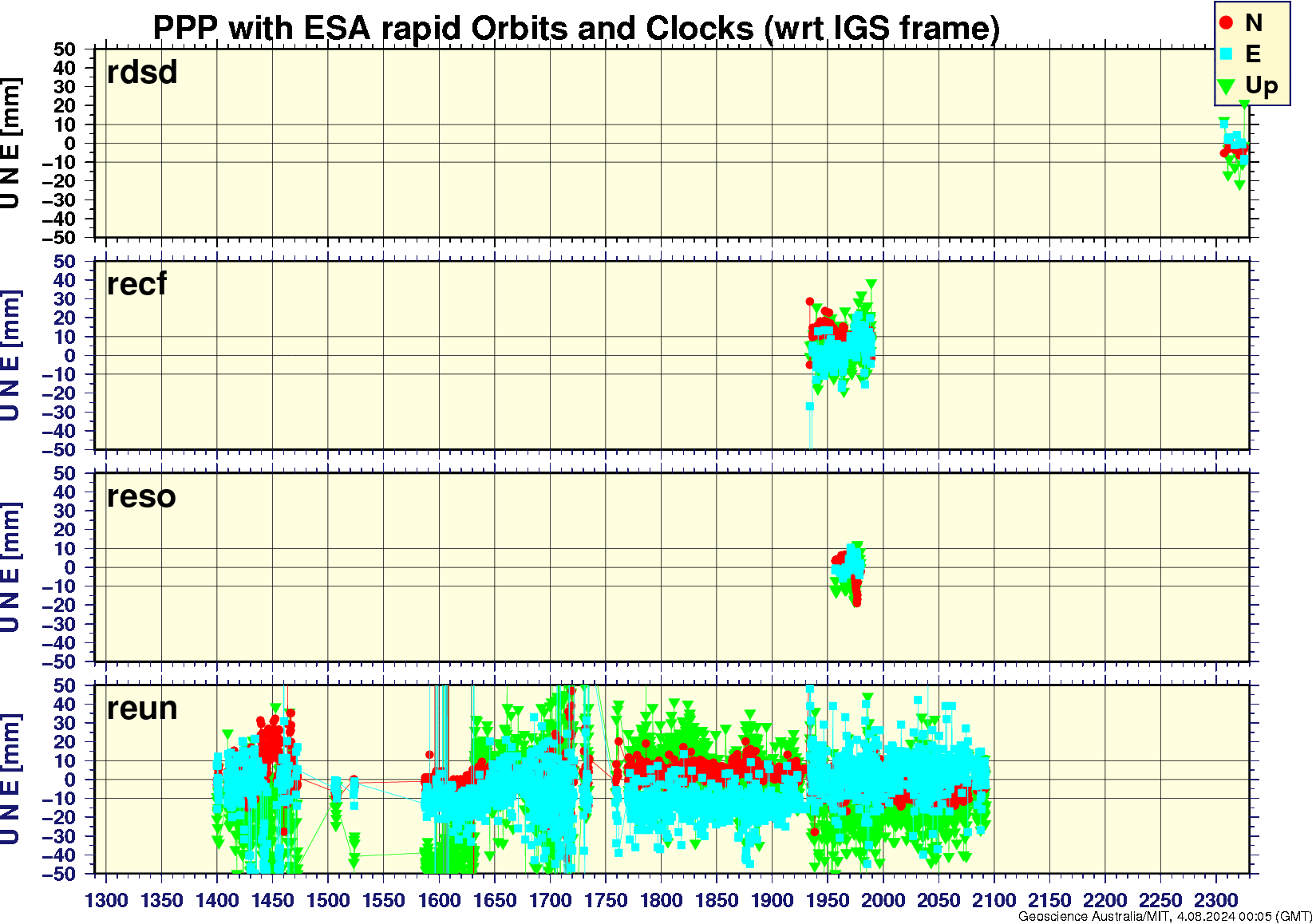Click the x-axis tick label 1450
The height and width of the screenshot is (924, 1312).
coord(273,900)
